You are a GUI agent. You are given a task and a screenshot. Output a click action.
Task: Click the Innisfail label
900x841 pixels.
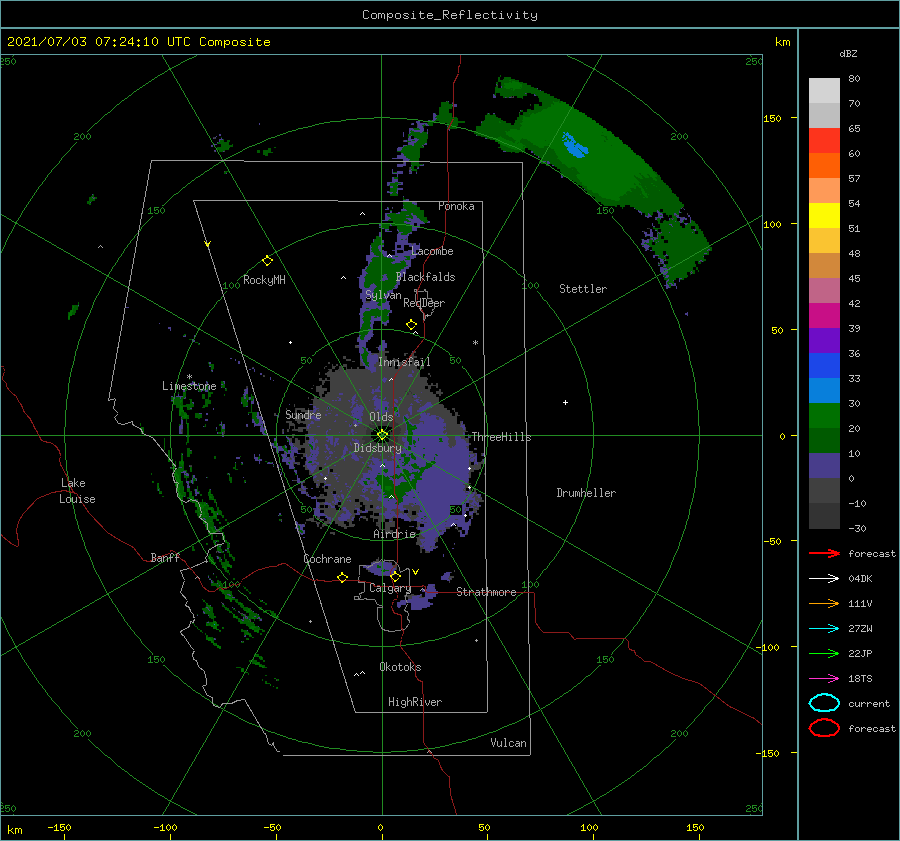(404, 362)
